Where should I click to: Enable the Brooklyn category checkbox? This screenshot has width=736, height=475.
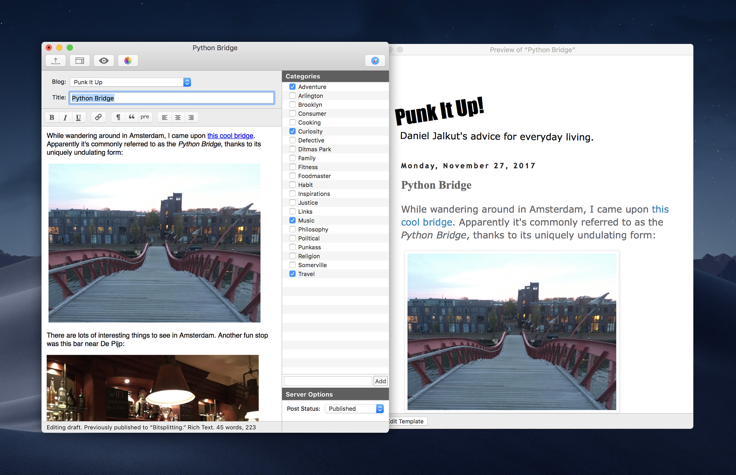coord(292,105)
